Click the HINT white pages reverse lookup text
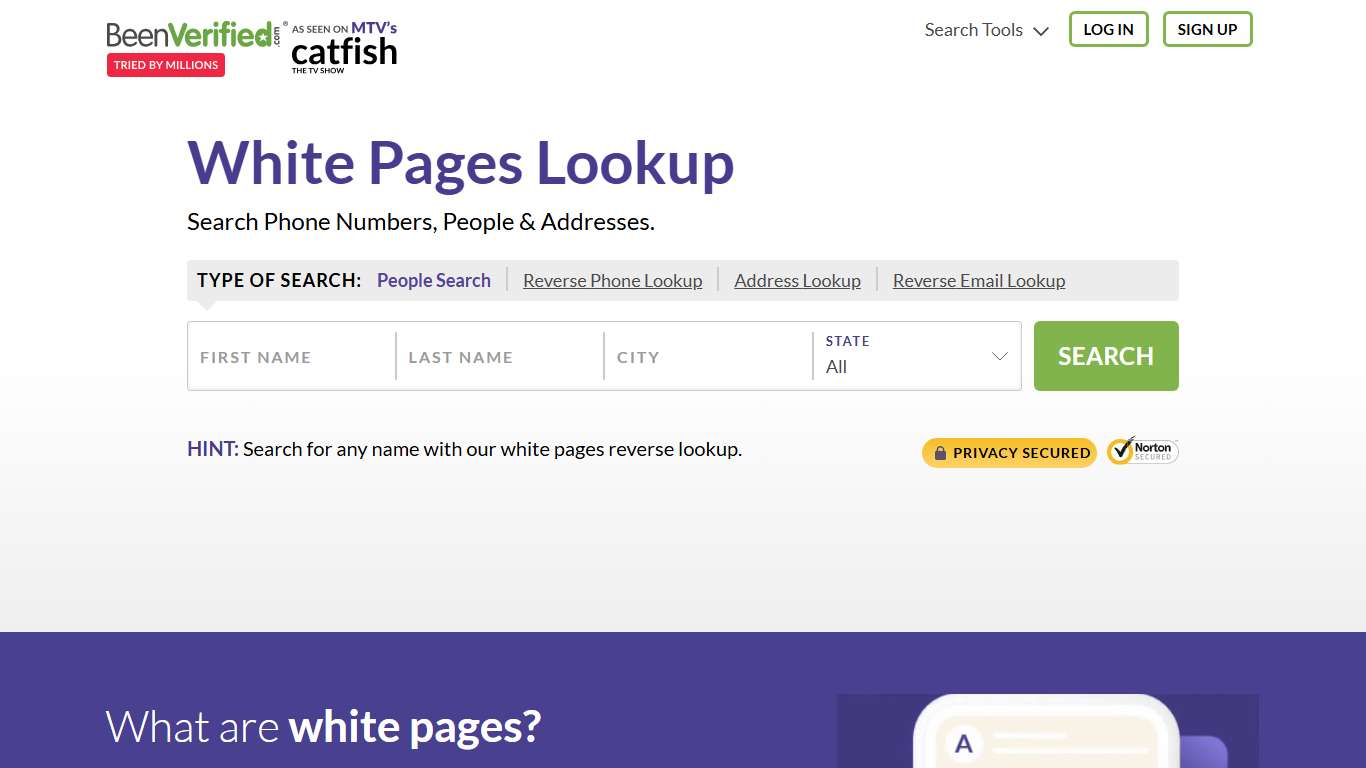The width and height of the screenshot is (1366, 768). (x=465, y=449)
